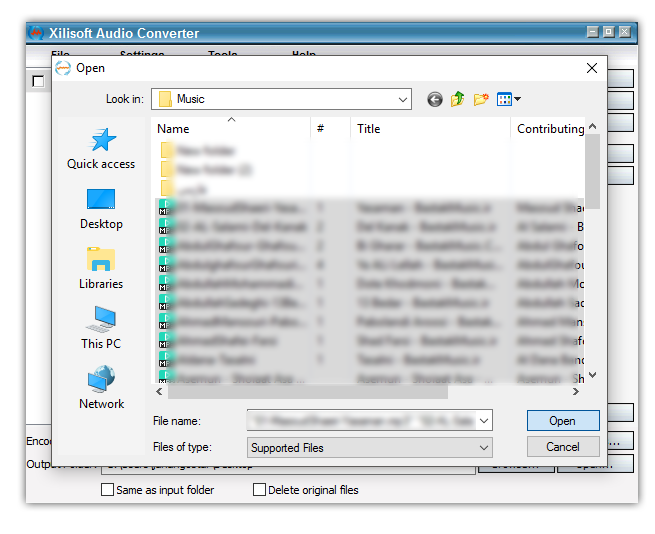Sort by Contributing artists column header
Image resolution: width=655 pixels, height=534 pixels.
[548, 129]
